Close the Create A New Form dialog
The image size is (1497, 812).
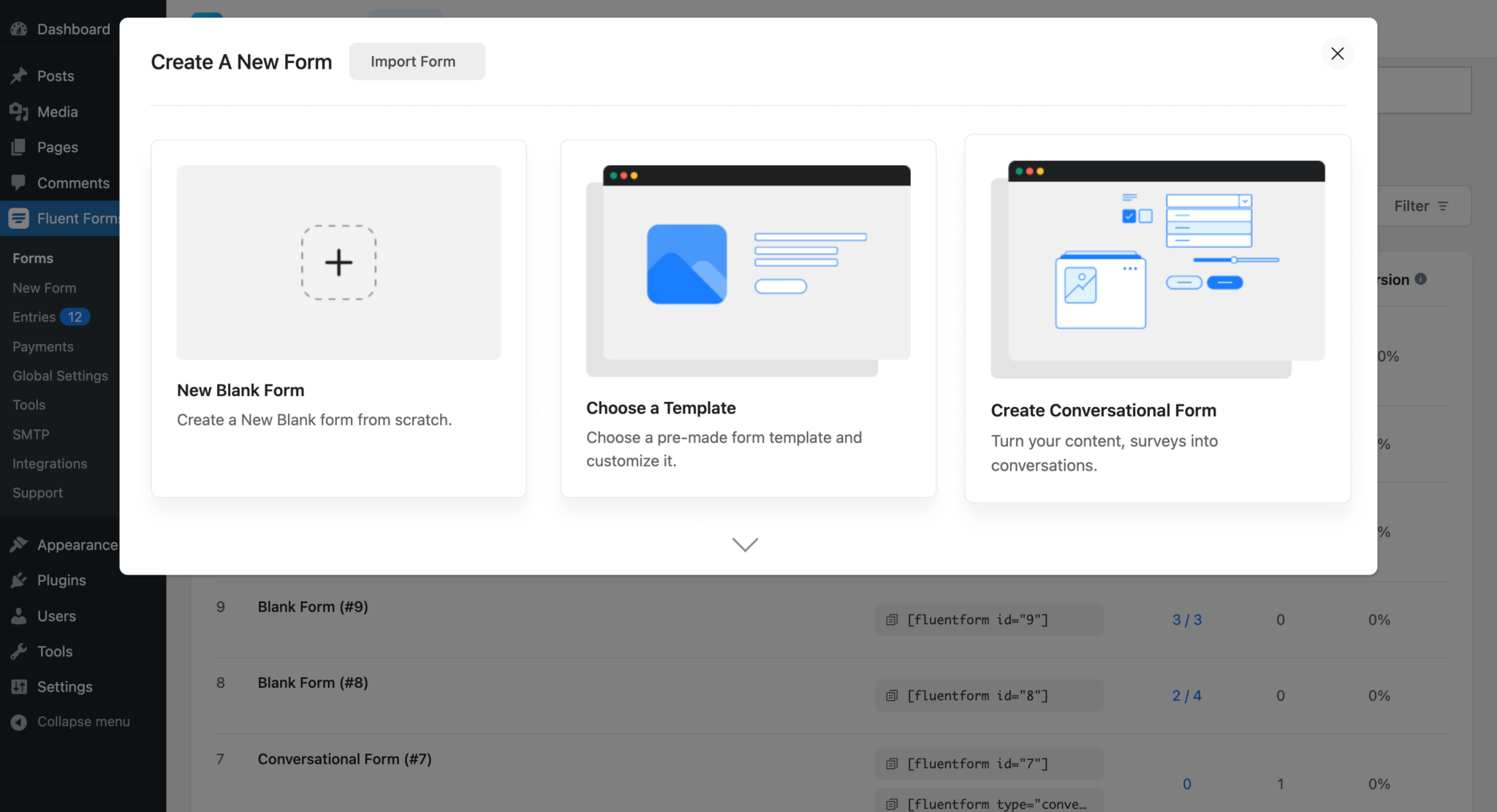tap(1337, 53)
